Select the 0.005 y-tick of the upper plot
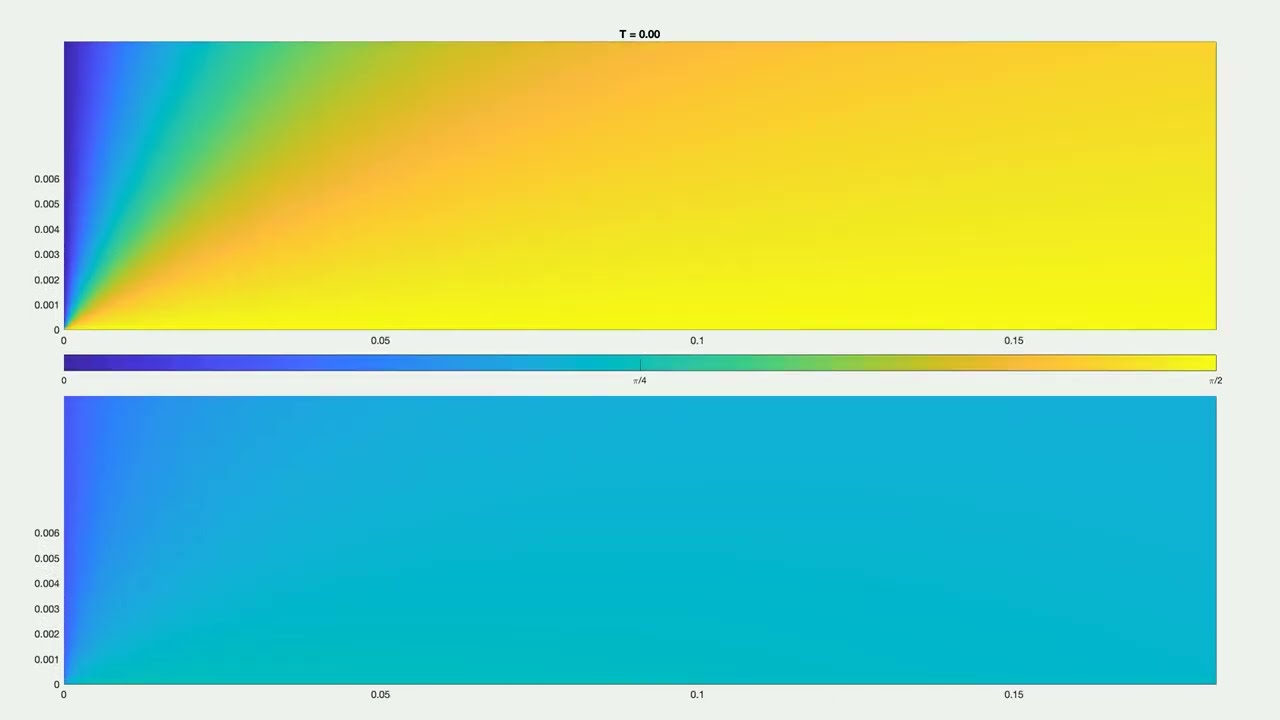The width and height of the screenshot is (1280, 720). tap(47, 204)
